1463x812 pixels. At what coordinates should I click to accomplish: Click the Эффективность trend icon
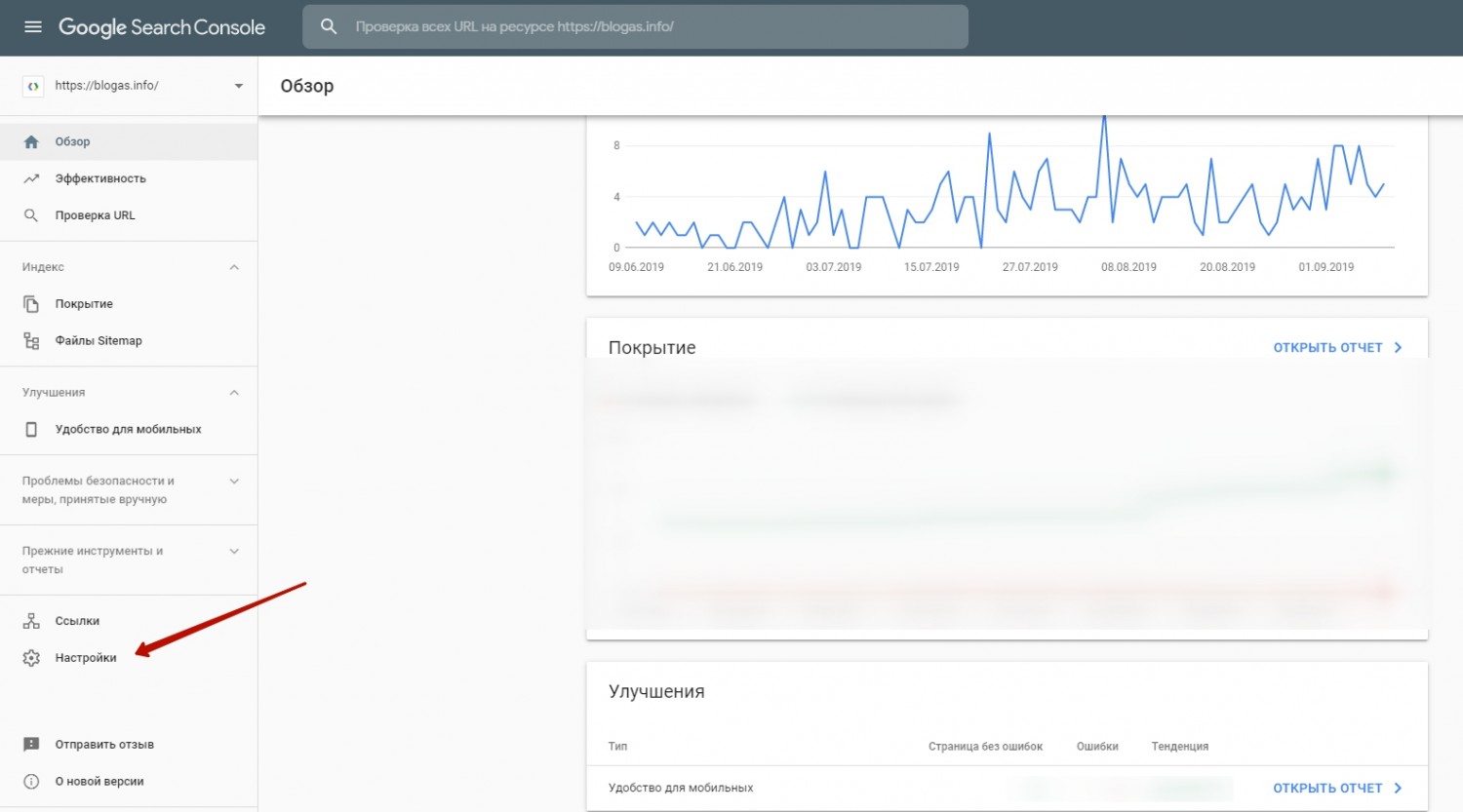click(31, 179)
